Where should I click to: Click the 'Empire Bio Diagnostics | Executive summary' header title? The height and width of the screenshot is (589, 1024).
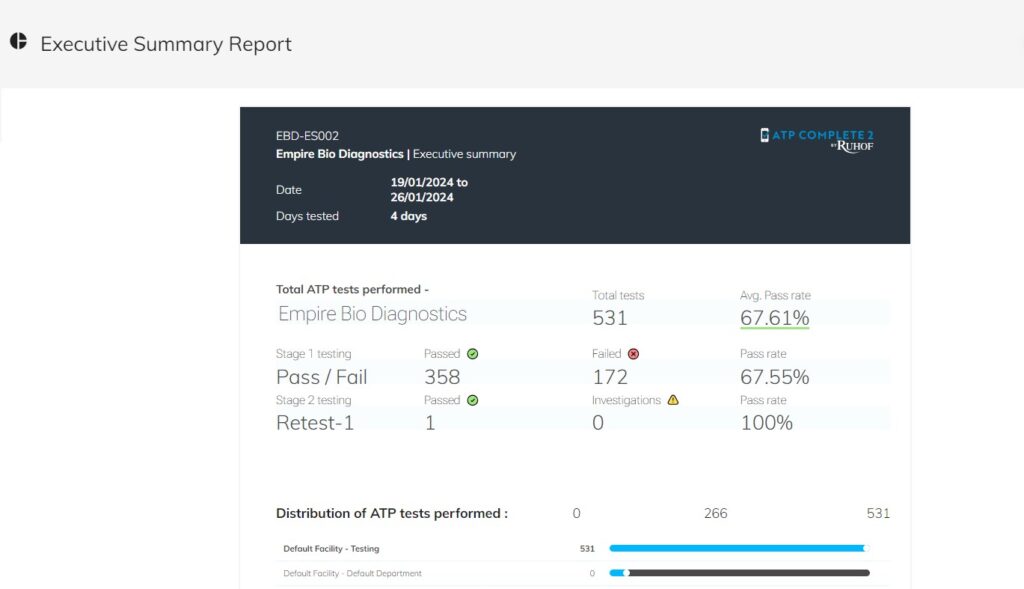tap(396, 154)
